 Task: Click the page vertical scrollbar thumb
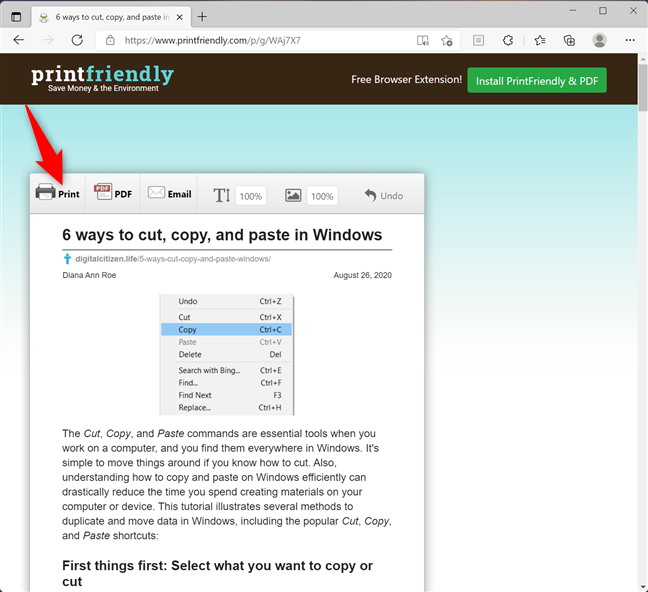tap(643, 88)
